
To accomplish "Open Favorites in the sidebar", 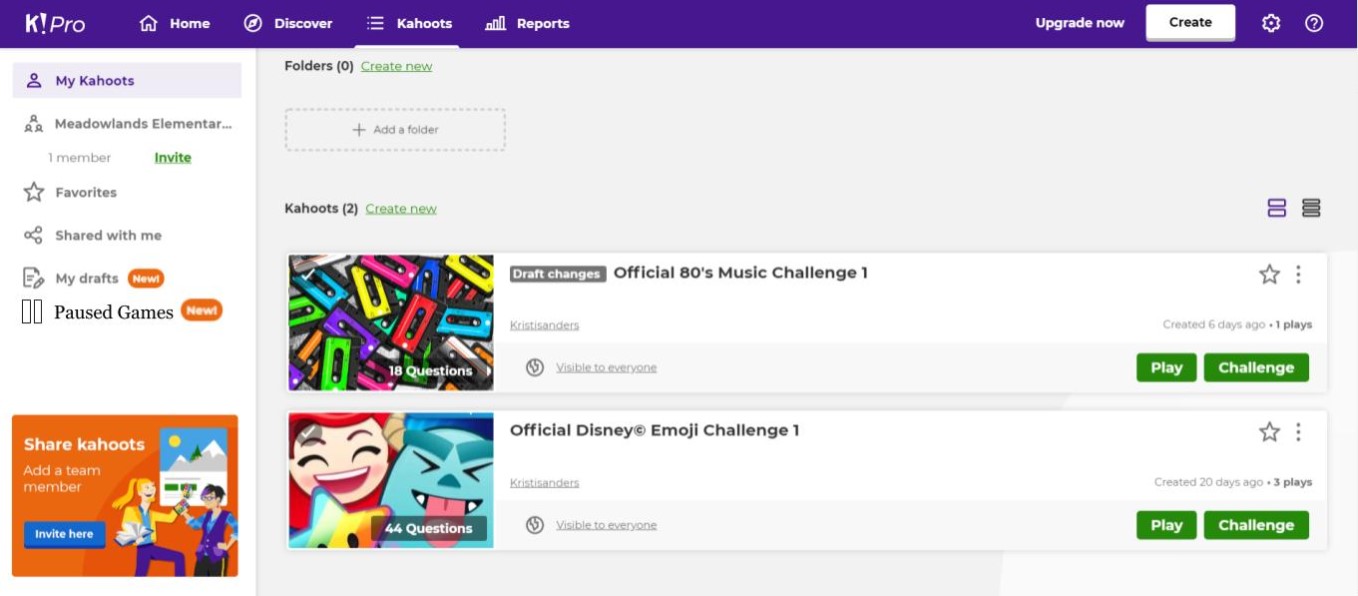I will pyautogui.click(x=70, y=192).
